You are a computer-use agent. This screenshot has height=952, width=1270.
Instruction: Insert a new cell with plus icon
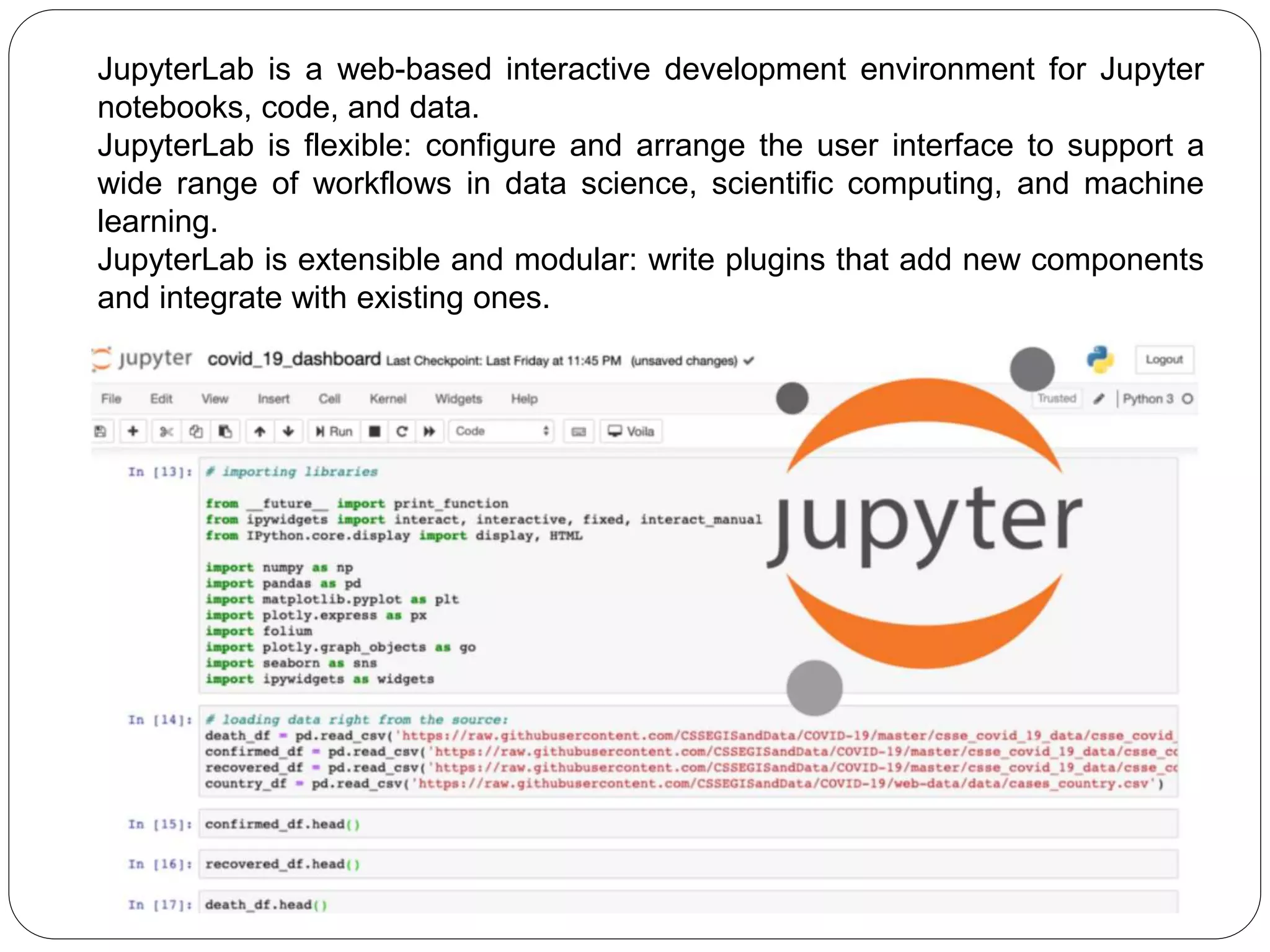tap(133, 431)
